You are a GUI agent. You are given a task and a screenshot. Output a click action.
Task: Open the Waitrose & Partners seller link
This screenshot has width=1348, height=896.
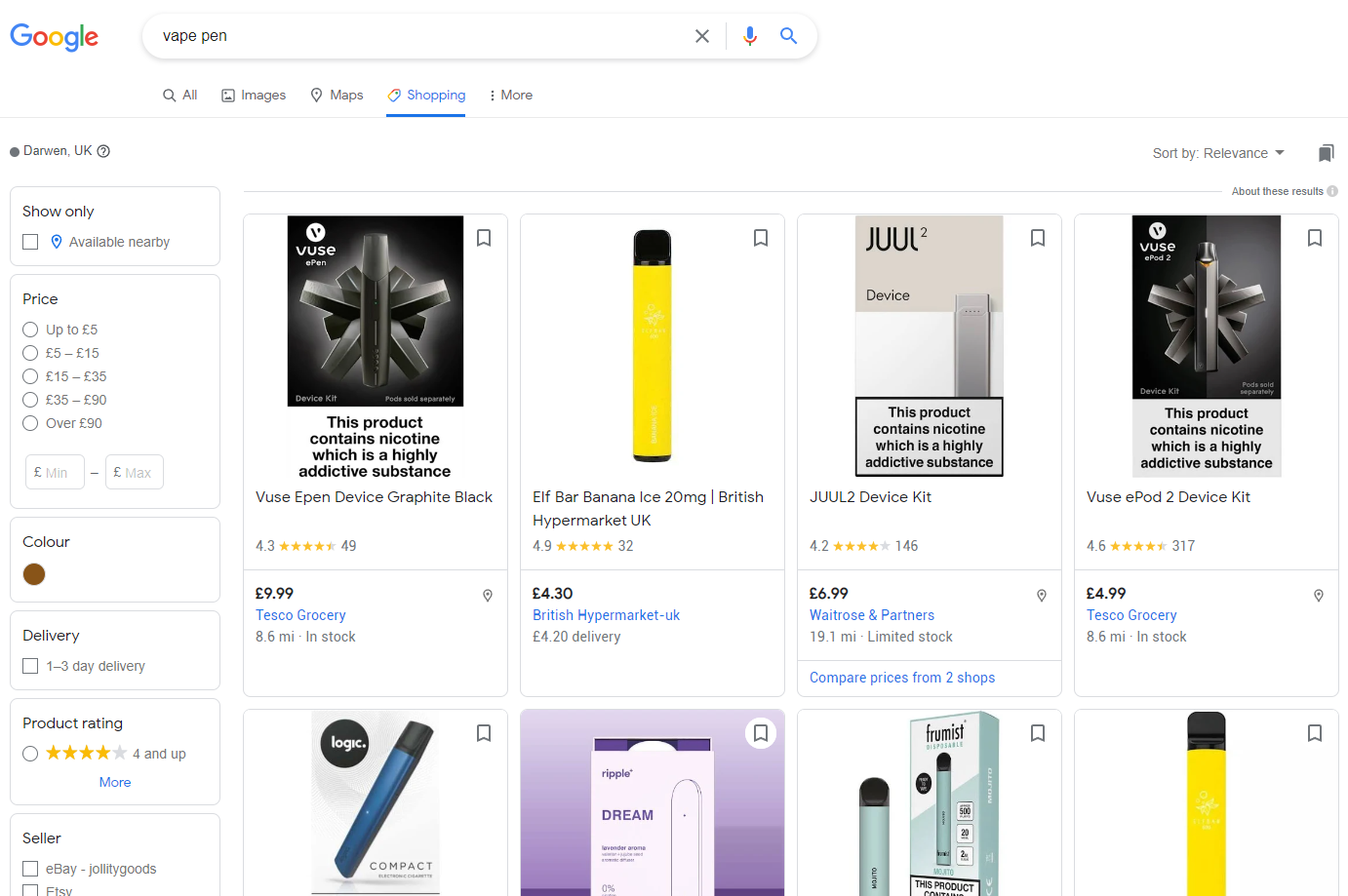(x=872, y=615)
